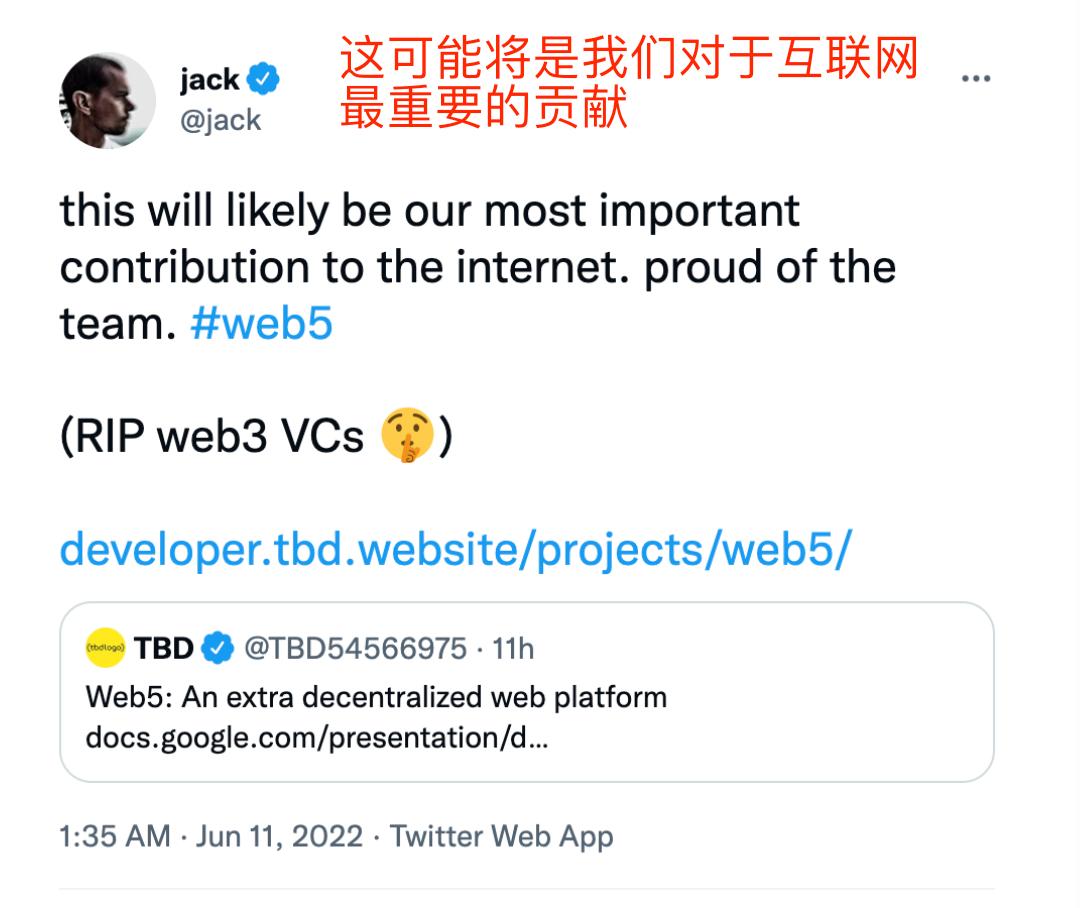Click the 1:35 AM · Jun 11, 2022 timestamp
Screen dimensions: 1080x908
pyautogui.click(x=211, y=836)
